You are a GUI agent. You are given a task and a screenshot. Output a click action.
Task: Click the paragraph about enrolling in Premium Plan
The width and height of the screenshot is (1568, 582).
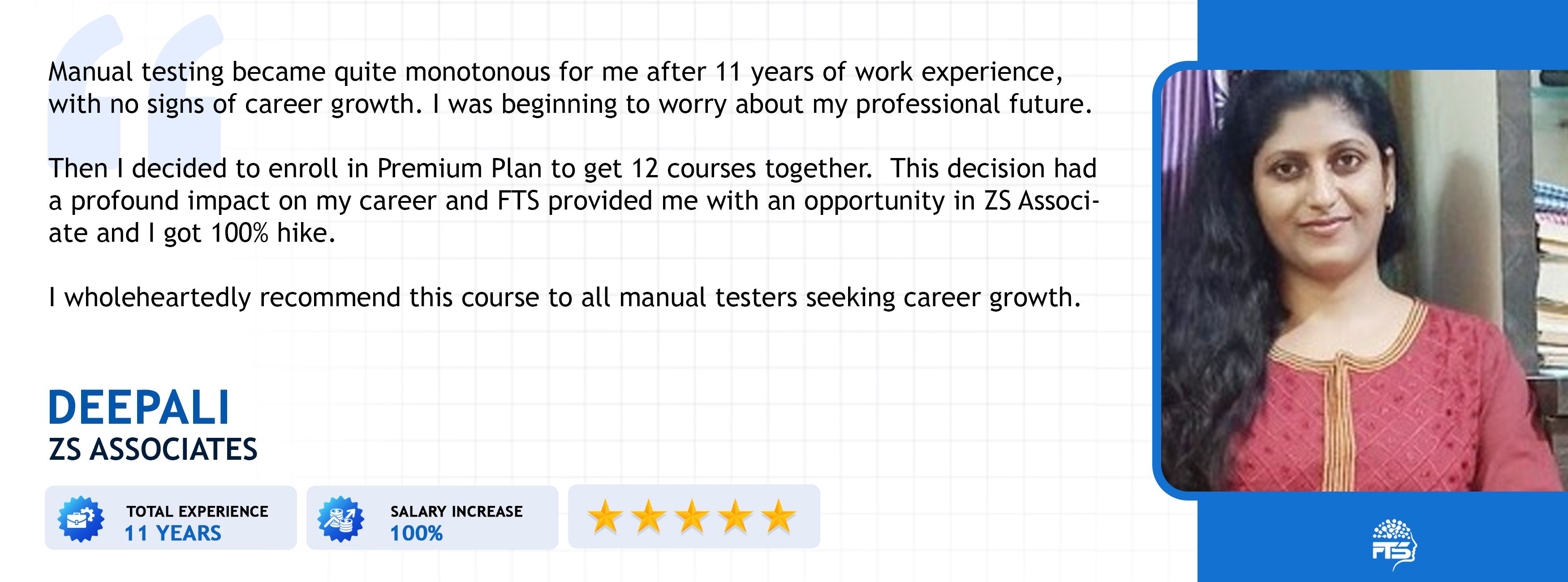[x=572, y=201]
